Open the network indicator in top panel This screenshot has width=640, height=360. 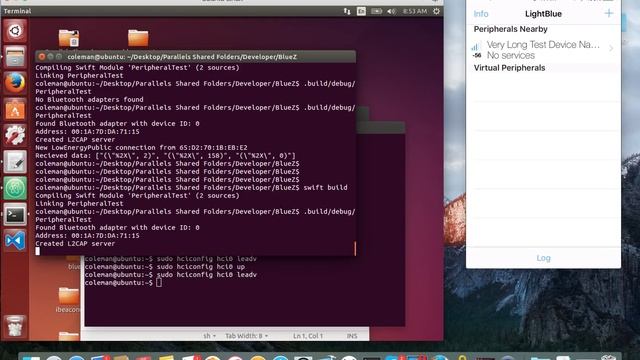click(347, 11)
